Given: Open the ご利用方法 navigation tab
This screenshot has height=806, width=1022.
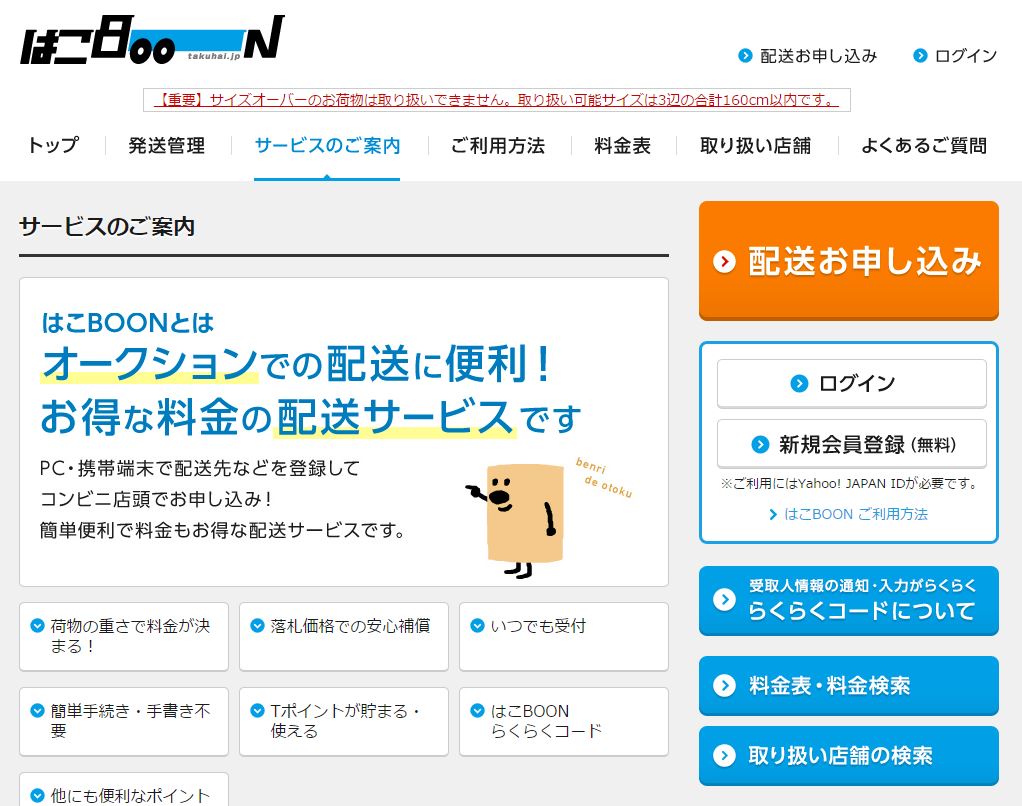Looking at the screenshot, I should click(497, 145).
